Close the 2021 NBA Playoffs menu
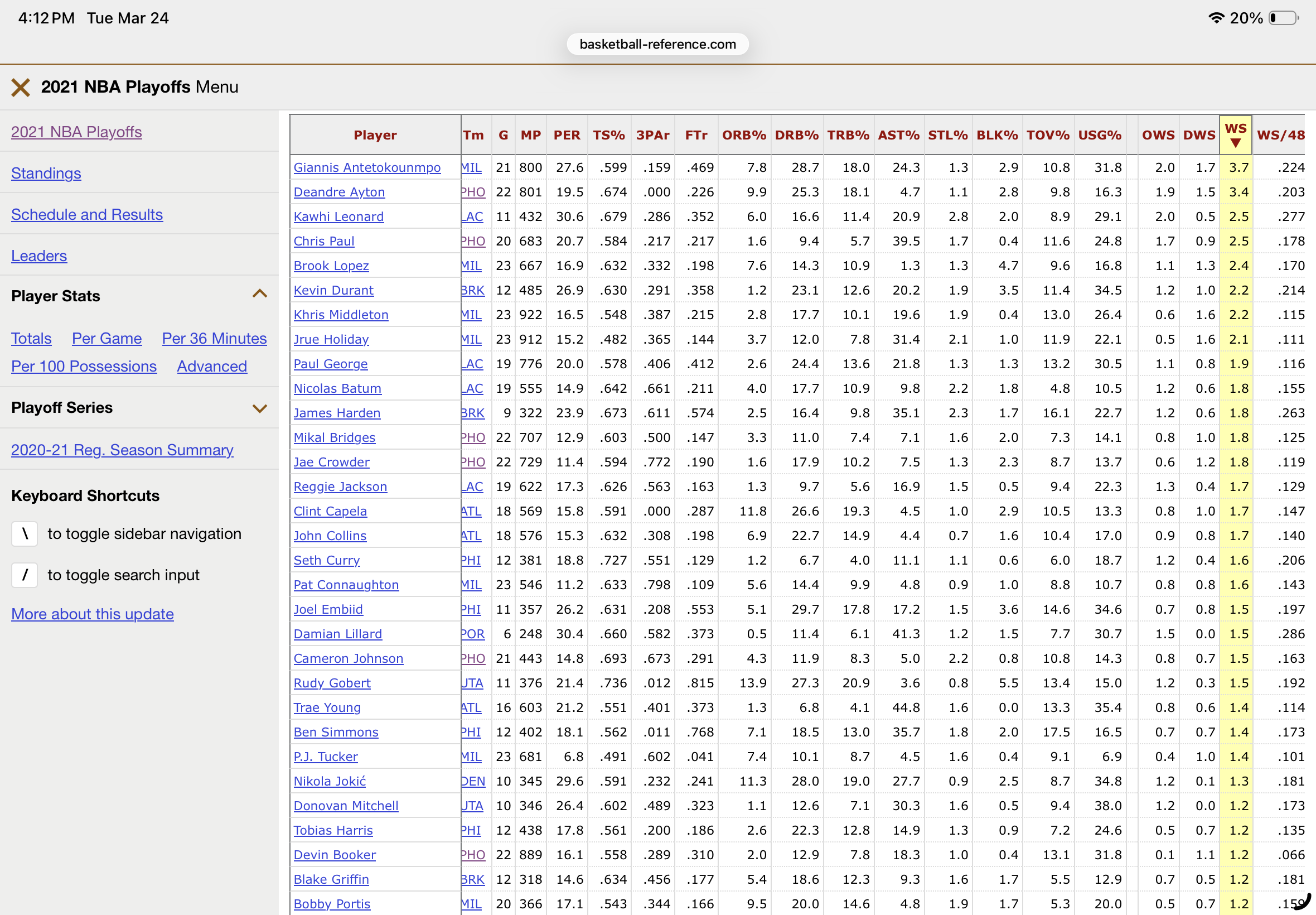The height and width of the screenshot is (915, 1316). click(21, 87)
